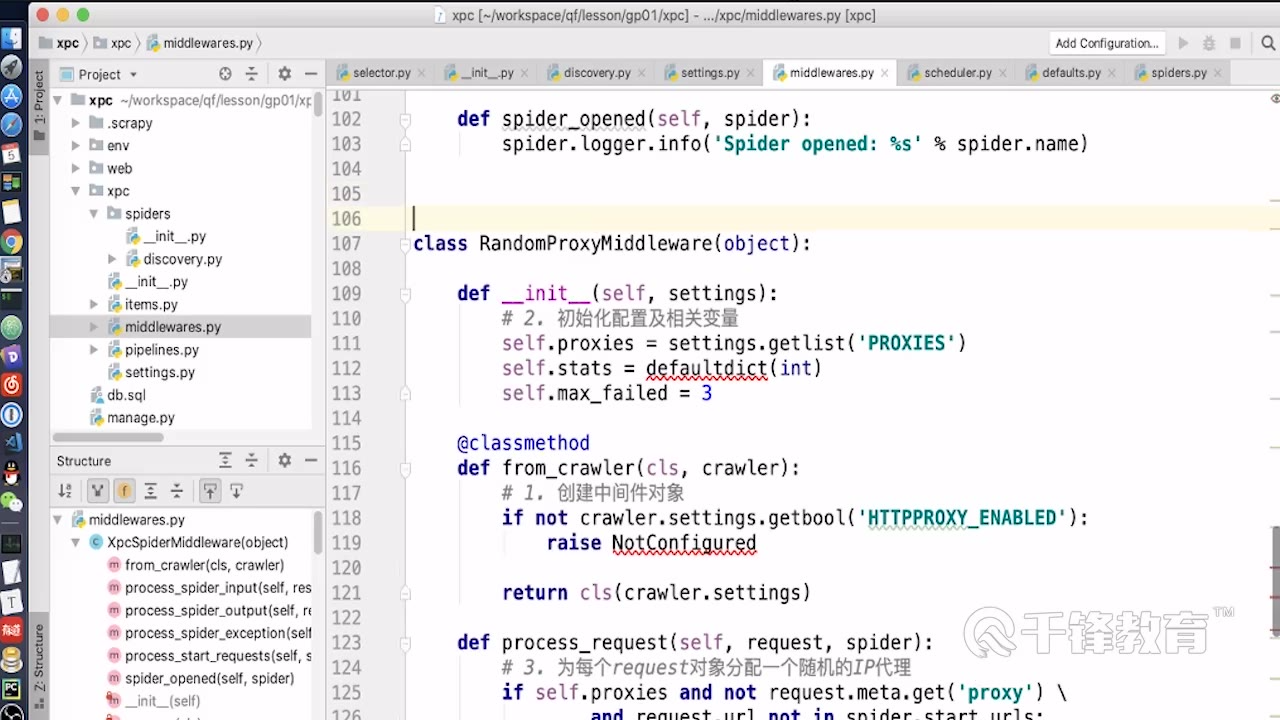Toggle Autoscroll to Source in Structure
The width and height of the screenshot is (1280, 720).
[210, 491]
